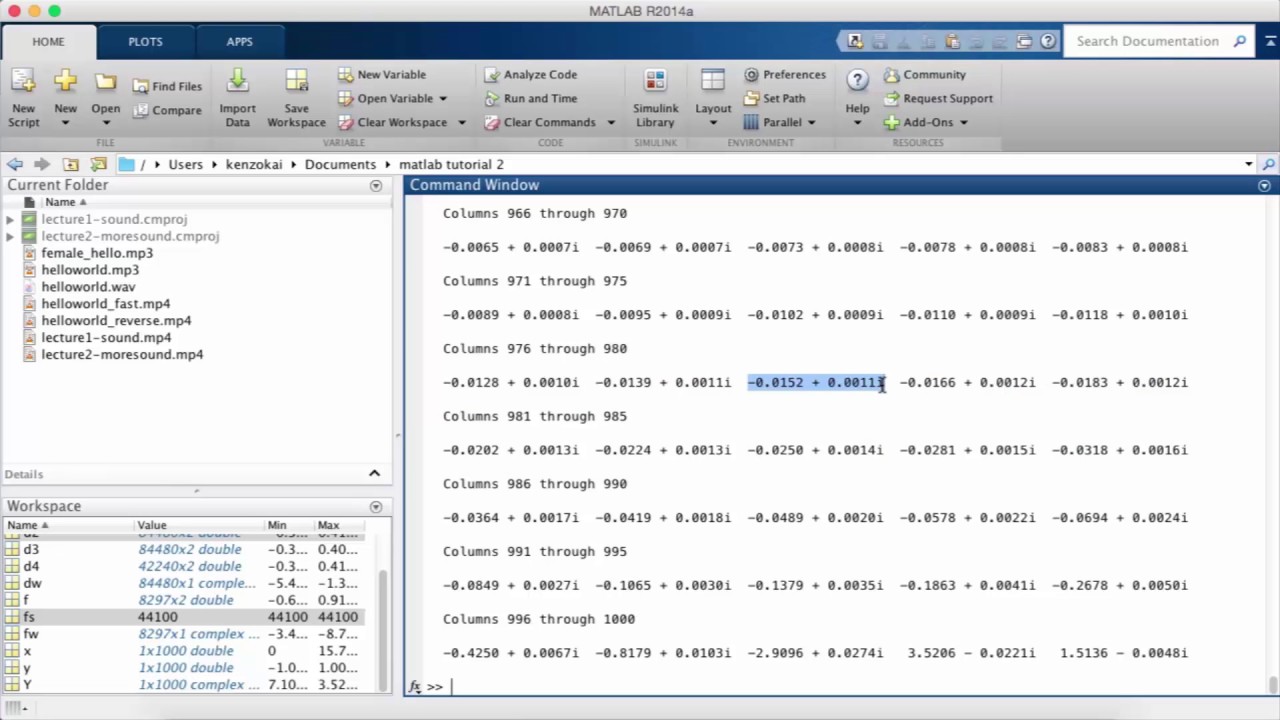Open the Clear Workspace dropdown arrow

(x=461, y=122)
